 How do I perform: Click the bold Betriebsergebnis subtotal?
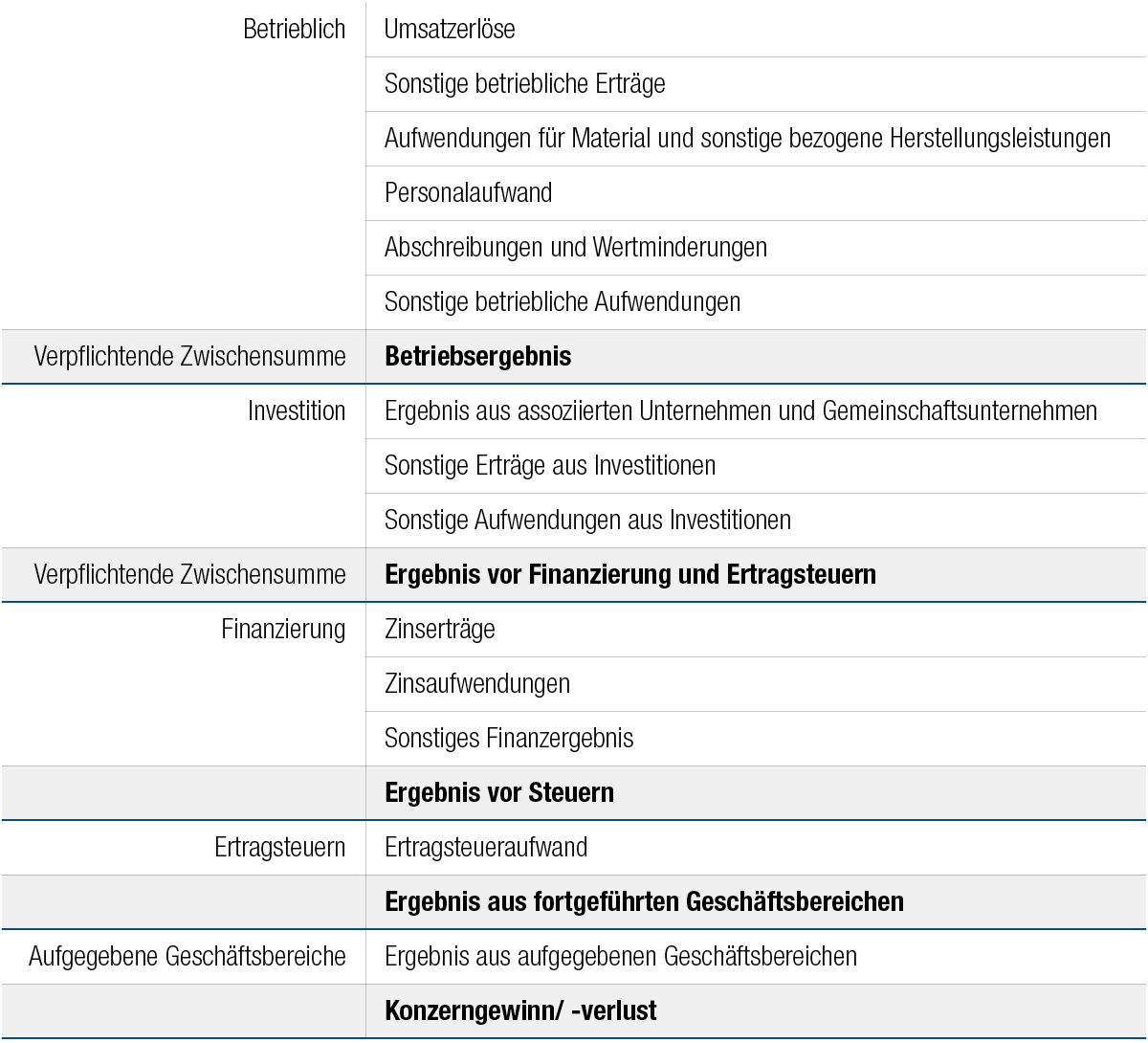(477, 357)
